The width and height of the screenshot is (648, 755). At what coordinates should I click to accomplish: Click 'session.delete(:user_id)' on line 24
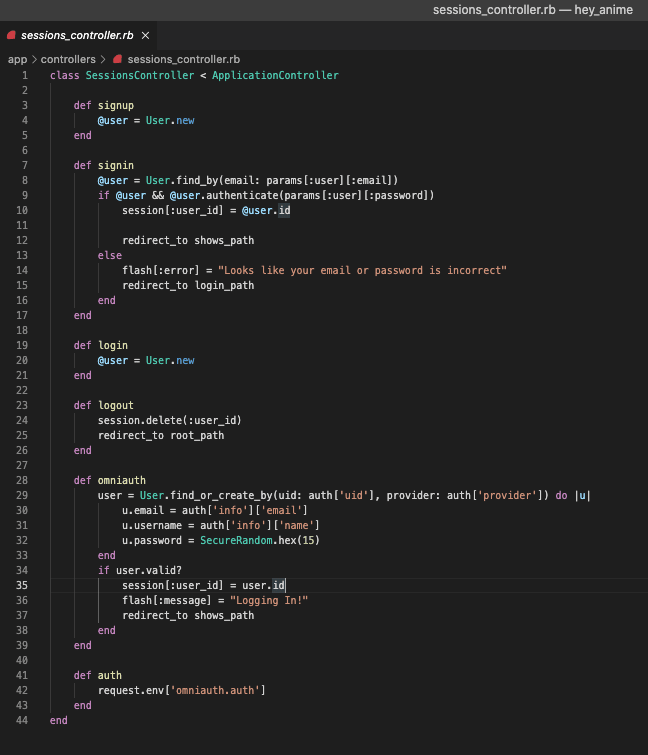tap(170, 420)
